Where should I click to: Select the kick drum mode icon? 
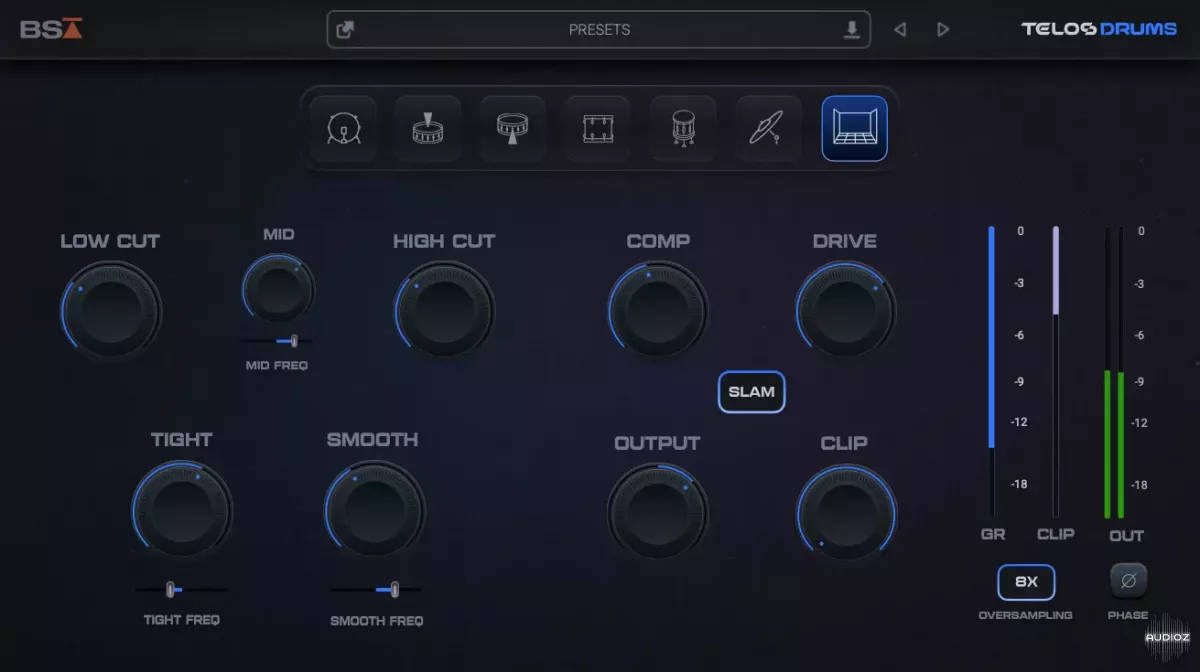pyautogui.click(x=344, y=128)
